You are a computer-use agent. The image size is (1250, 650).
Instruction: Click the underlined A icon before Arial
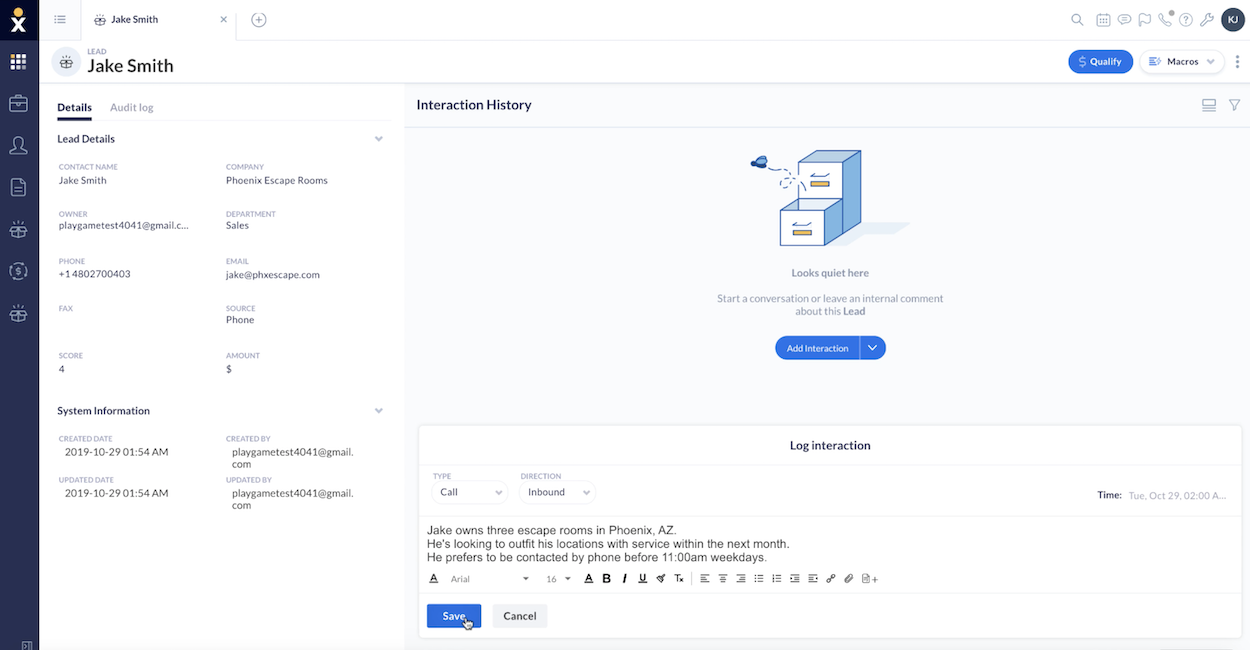pyautogui.click(x=434, y=579)
